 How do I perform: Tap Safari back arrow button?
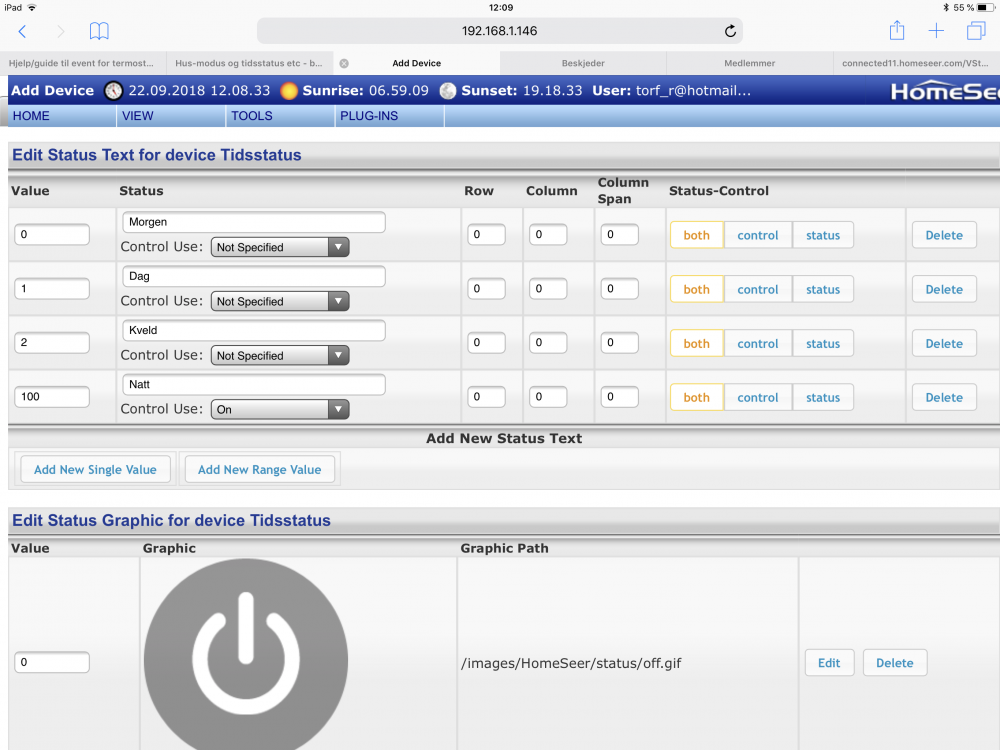(x=22, y=31)
